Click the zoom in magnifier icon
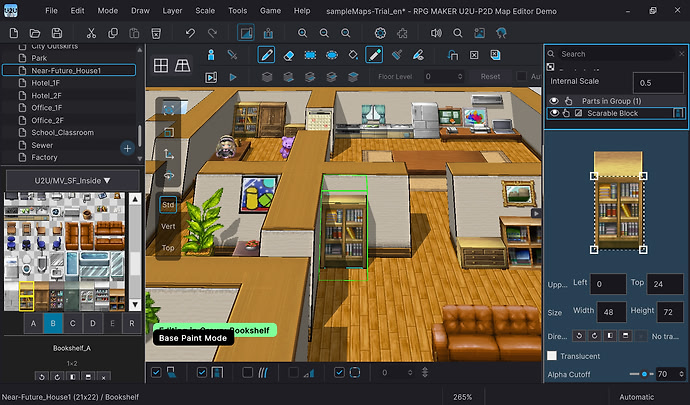This screenshot has height=405, width=690. 302,33
